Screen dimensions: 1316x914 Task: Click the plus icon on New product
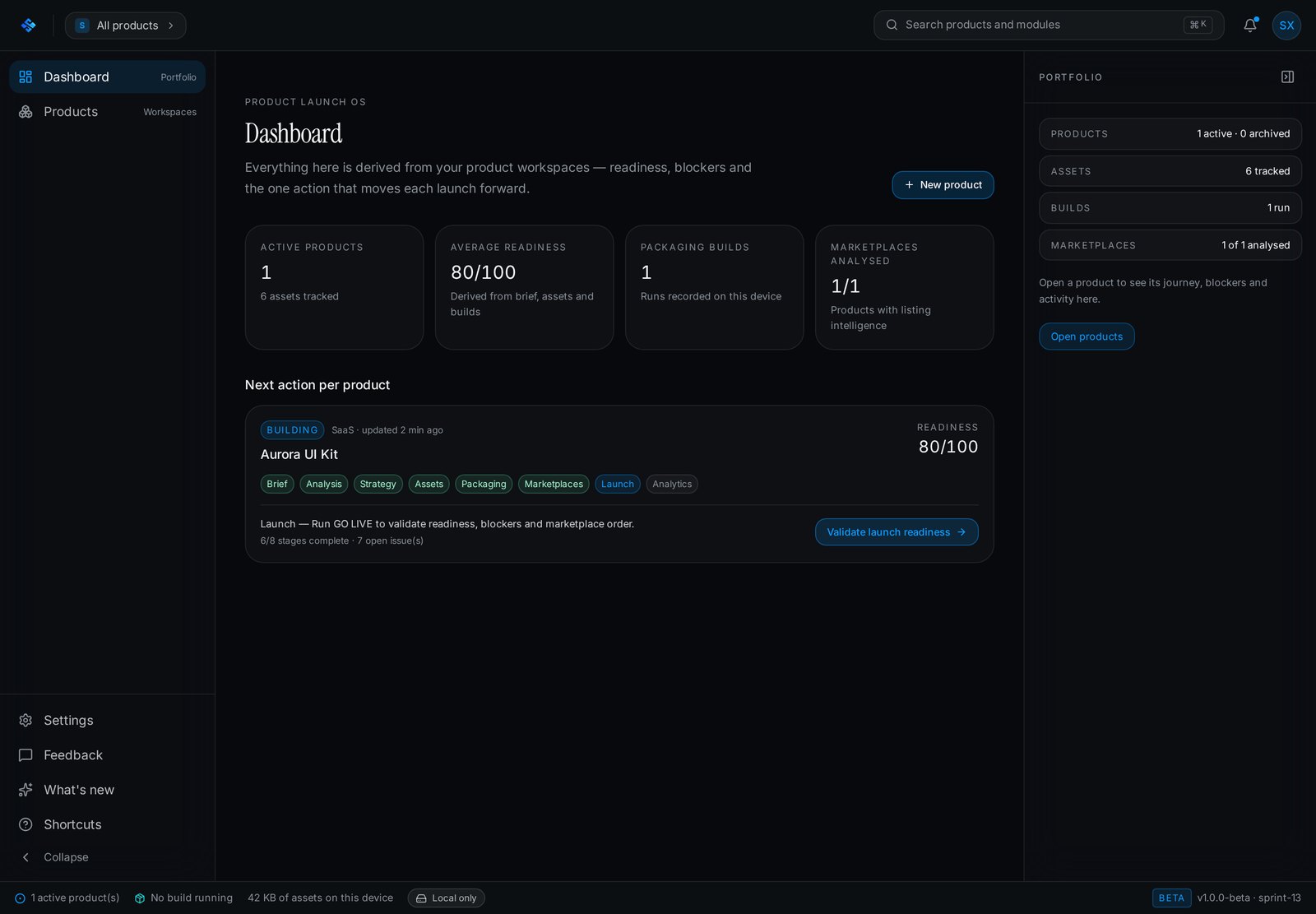(909, 185)
